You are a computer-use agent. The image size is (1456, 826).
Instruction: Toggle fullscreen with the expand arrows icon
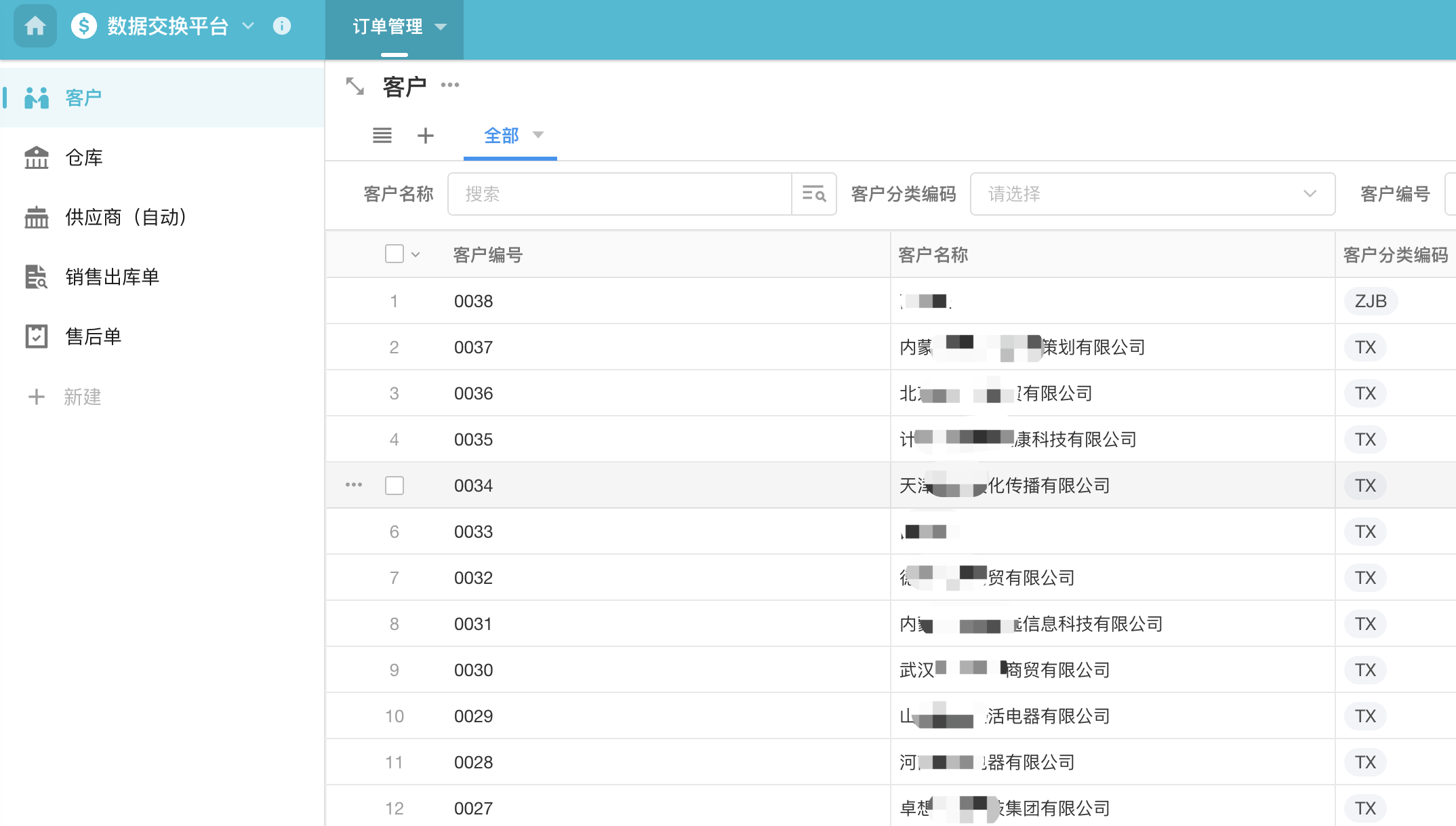(355, 86)
